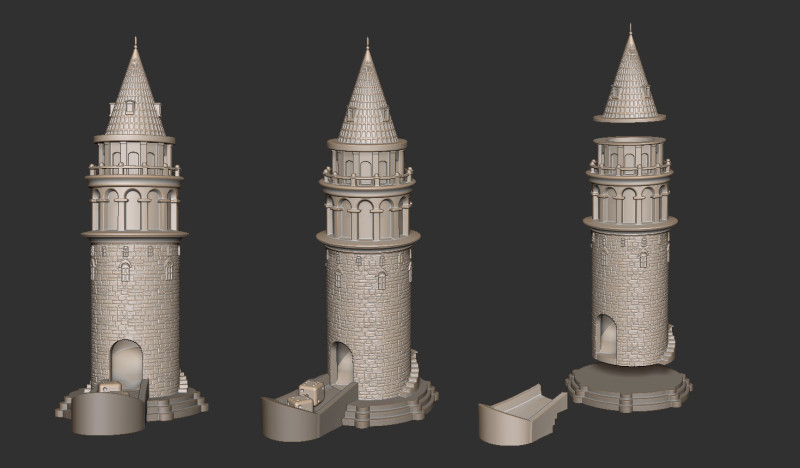
Task: Select the arched doorway of the left tower
Action: point(127,365)
